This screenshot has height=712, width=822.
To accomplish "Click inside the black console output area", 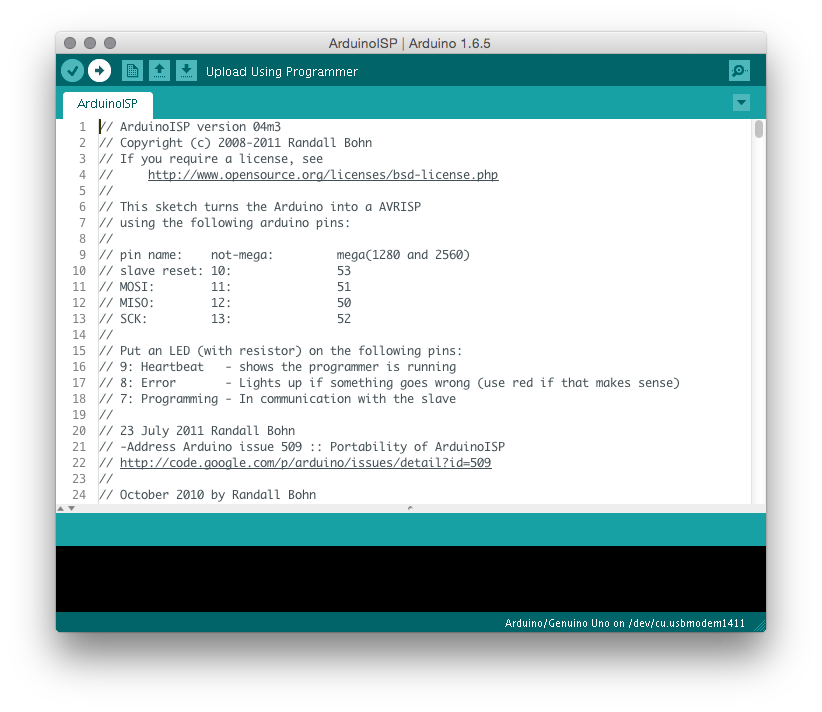I will click(x=411, y=579).
